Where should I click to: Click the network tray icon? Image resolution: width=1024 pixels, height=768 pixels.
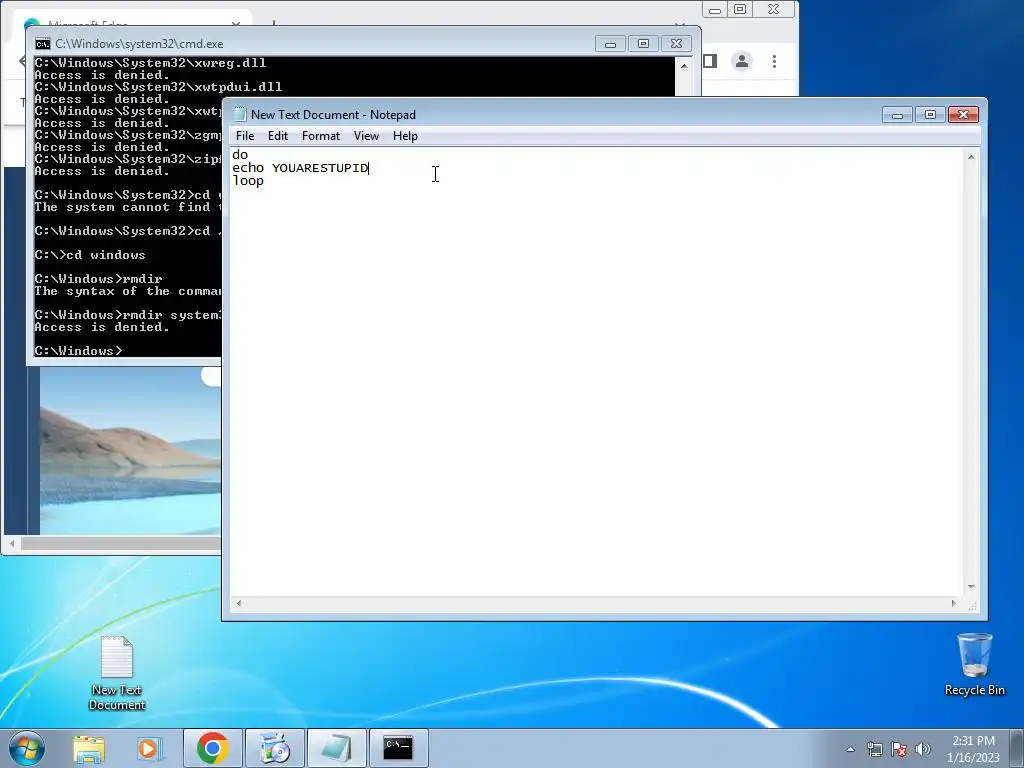point(874,749)
